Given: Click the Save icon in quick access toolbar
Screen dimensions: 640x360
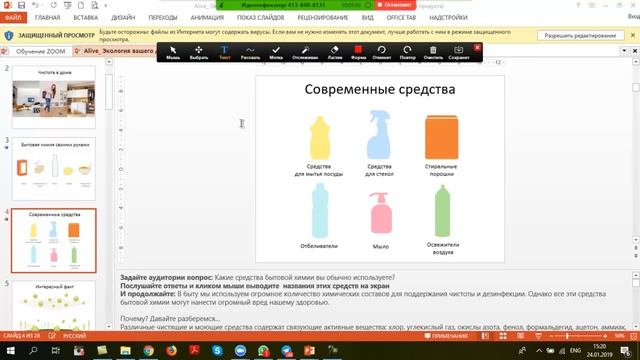Looking at the screenshot, I should point(22,5).
